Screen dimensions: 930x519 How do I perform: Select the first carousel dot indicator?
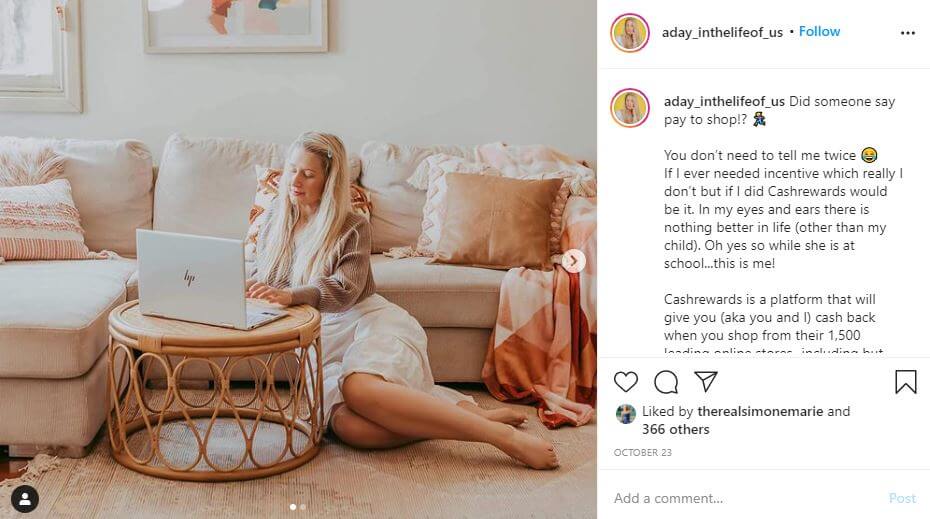tap(293, 507)
